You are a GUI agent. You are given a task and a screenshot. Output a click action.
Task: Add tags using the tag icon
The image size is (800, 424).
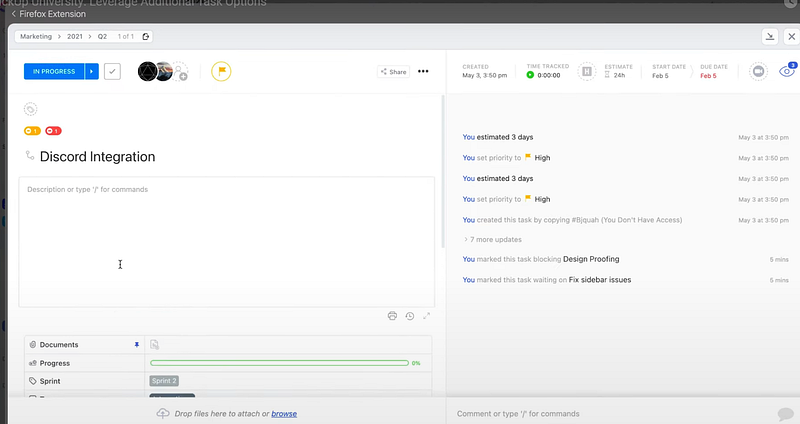30,109
